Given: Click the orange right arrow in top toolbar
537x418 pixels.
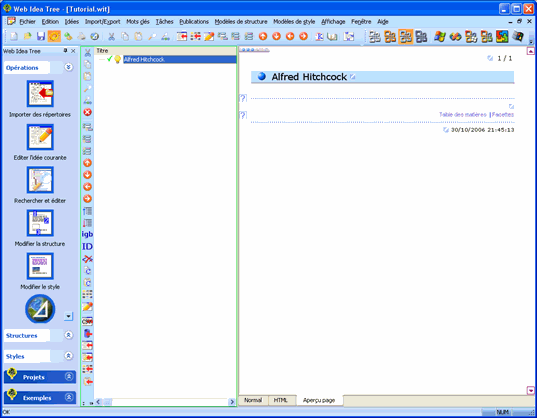Looking at the screenshot, I should click(303, 36).
